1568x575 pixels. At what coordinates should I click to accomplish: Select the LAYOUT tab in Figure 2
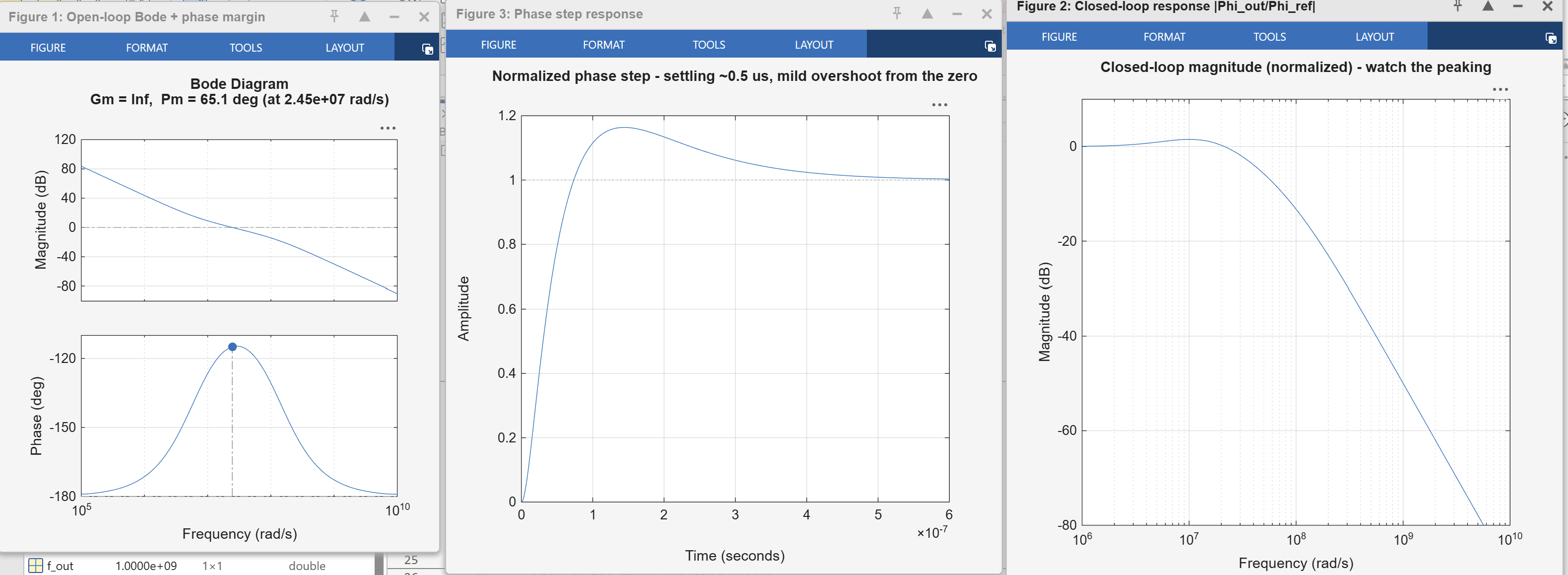click(1374, 37)
